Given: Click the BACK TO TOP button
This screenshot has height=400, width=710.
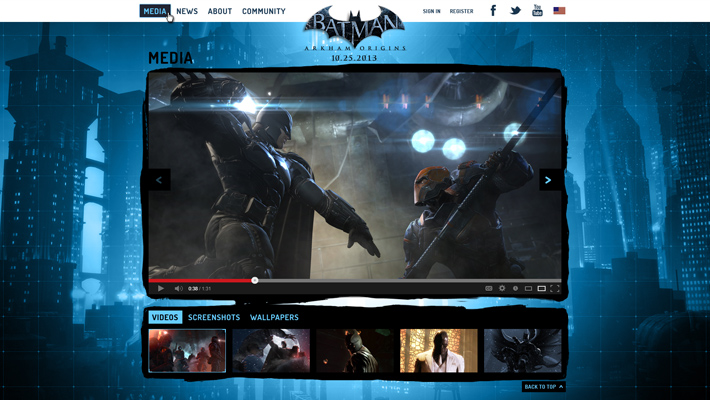Looking at the screenshot, I should [x=544, y=386].
